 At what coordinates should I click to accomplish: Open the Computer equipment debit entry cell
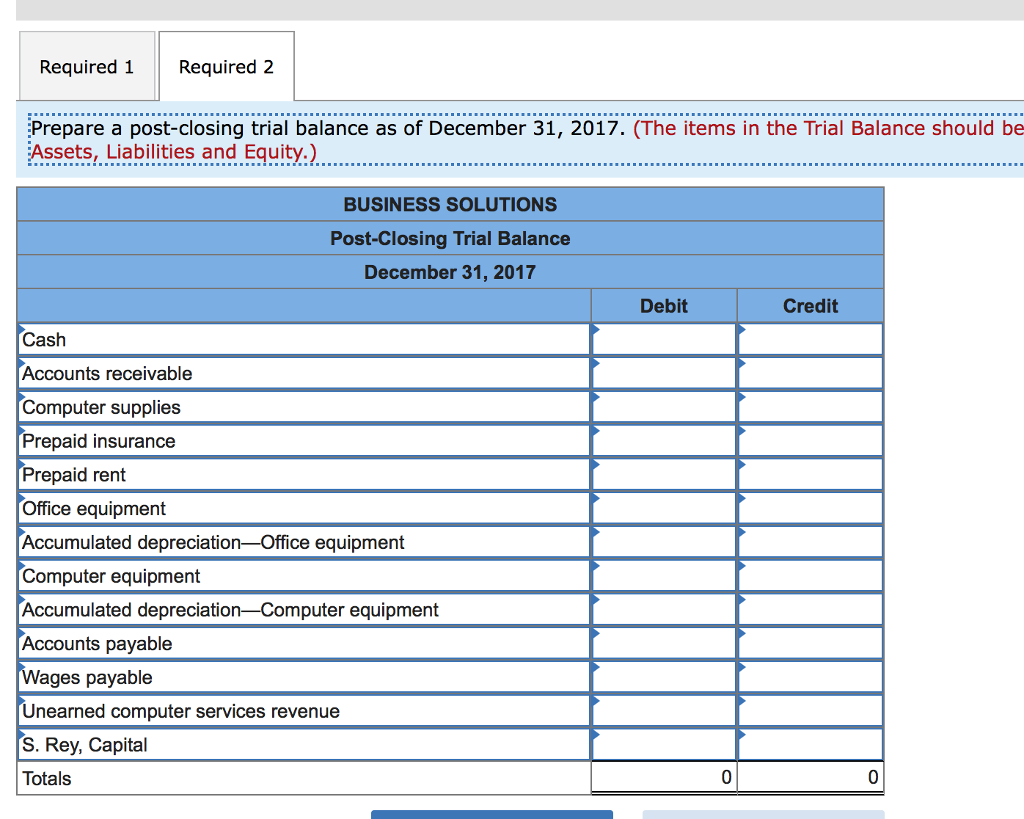click(x=663, y=576)
